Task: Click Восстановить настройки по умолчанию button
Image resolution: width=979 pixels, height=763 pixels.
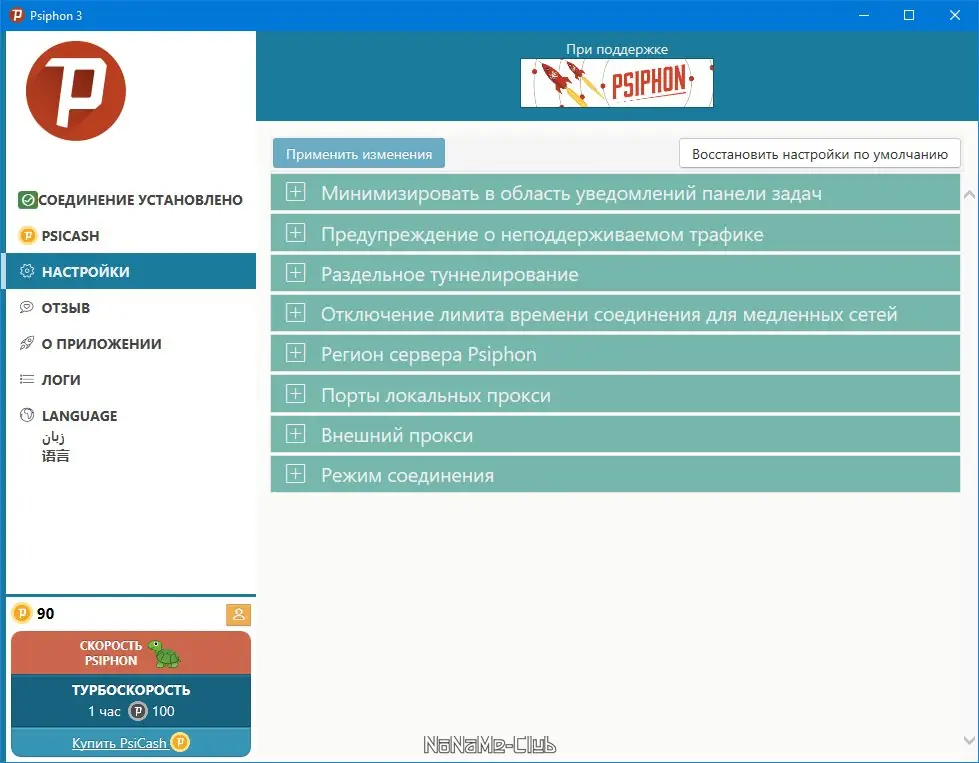Action: tap(820, 154)
